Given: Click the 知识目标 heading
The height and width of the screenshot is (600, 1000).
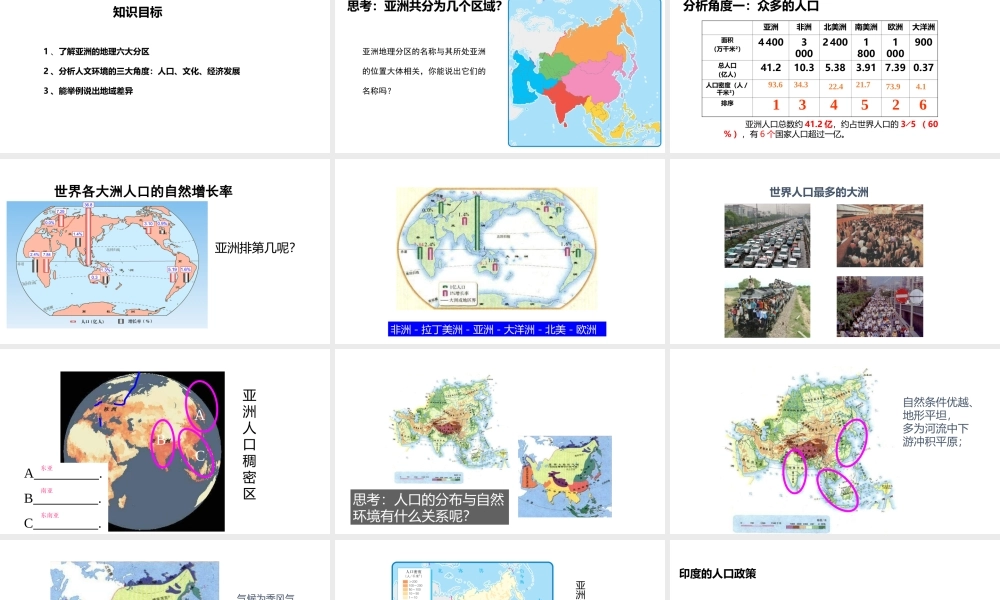Looking at the screenshot, I should [x=138, y=12].
